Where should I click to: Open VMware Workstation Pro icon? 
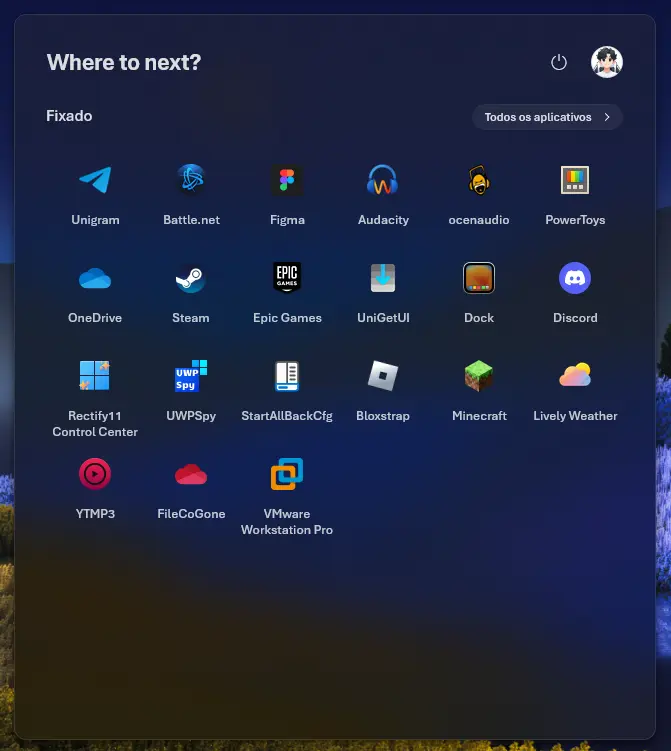[287, 474]
